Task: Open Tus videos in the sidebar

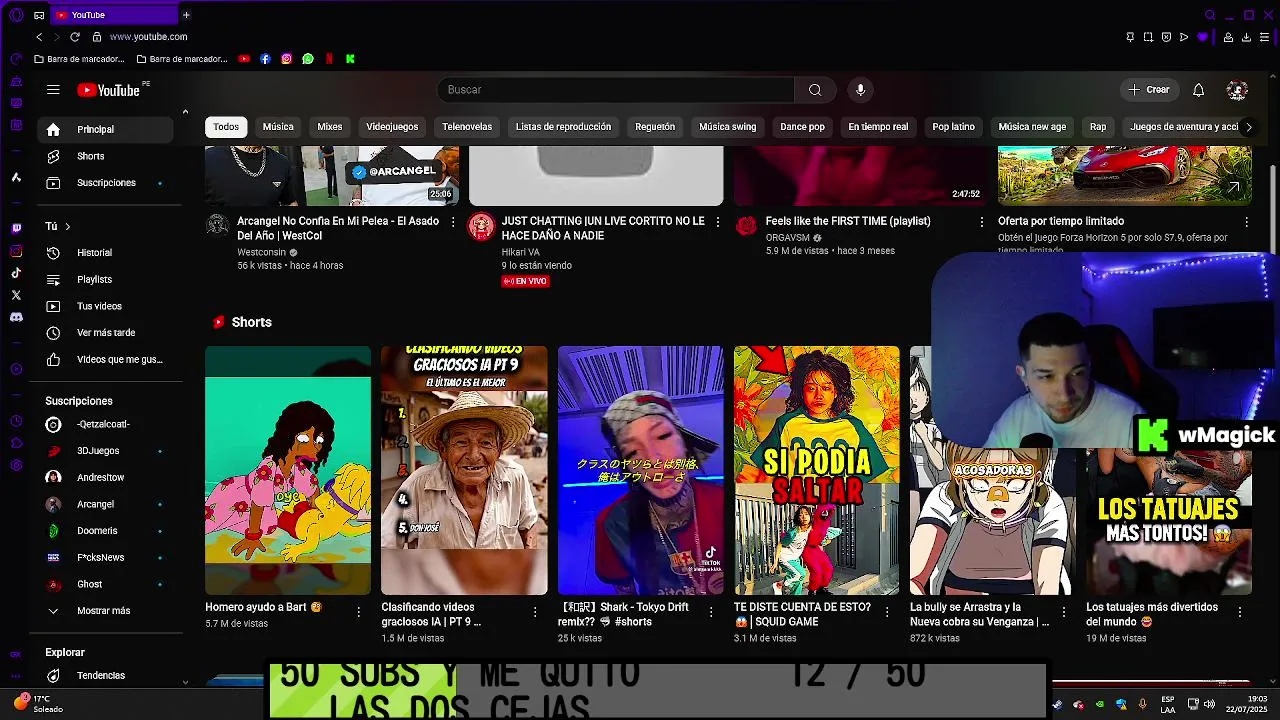Action: (105, 306)
